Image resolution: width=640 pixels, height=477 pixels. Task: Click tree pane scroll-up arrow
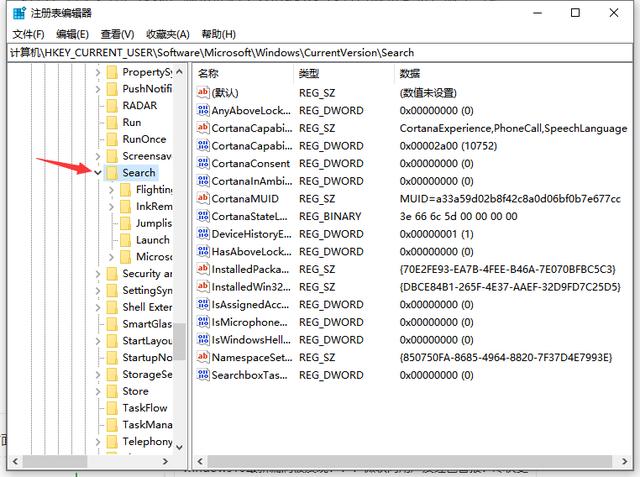pos(179,72)
